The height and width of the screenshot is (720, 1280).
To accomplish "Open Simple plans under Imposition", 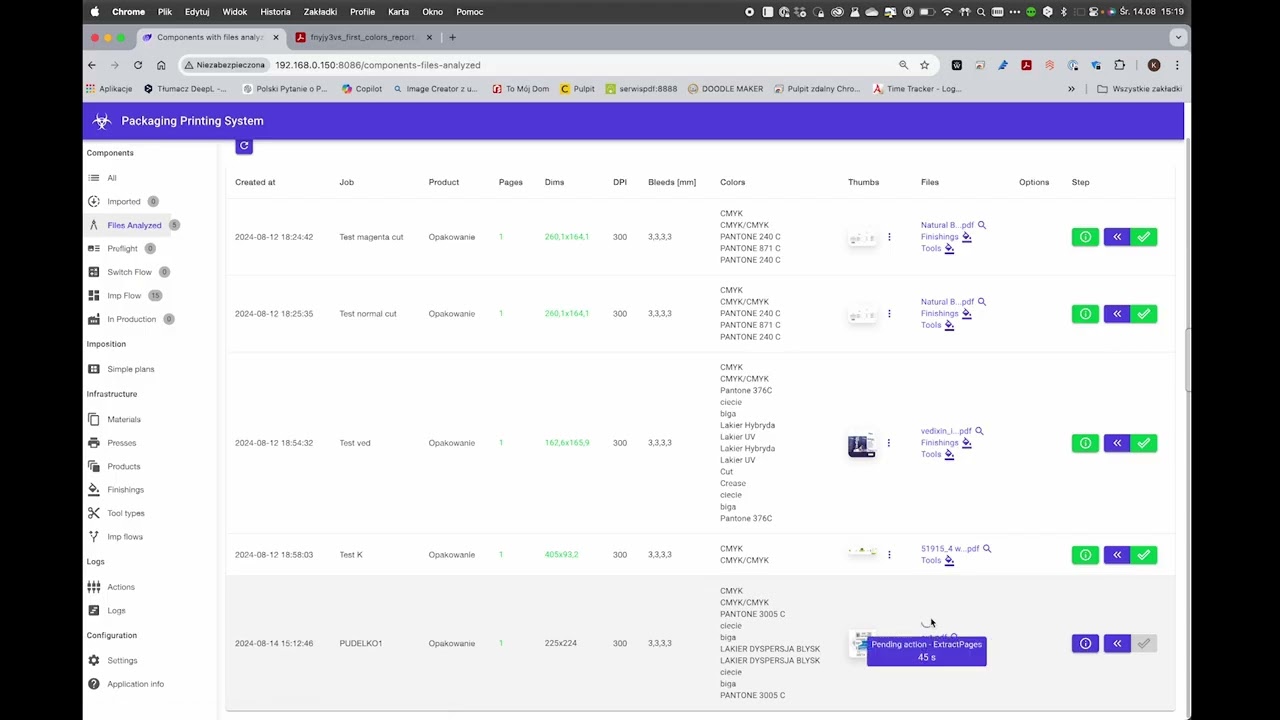I will pos(130,369).
